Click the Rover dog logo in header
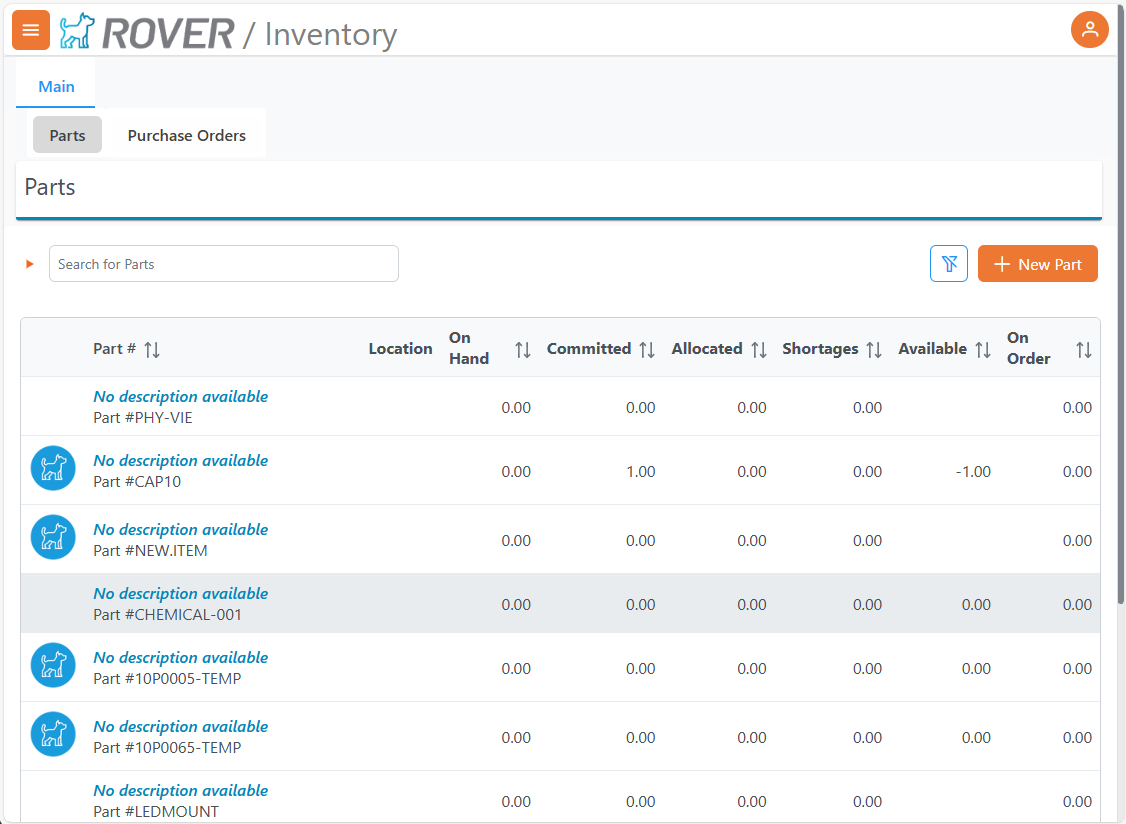1126x824 pixels. click(76, 32)
